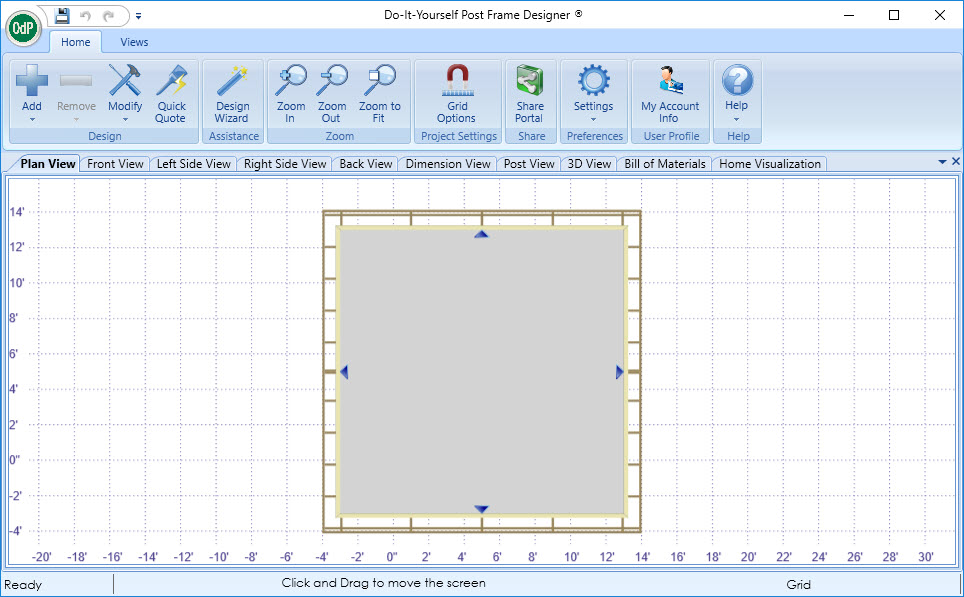Open the Back View tab
This screenshot has height=597, width=964.
pos(365,164)
